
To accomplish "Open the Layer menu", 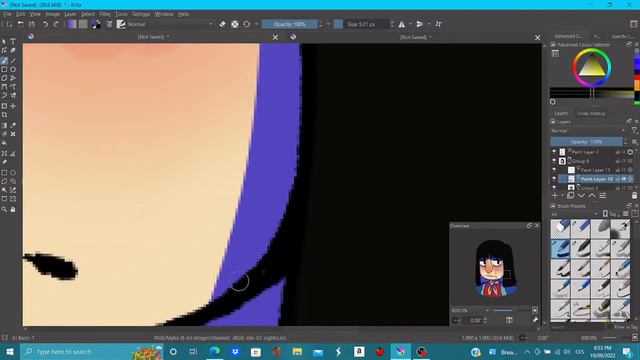I will (x=70, y=14).
